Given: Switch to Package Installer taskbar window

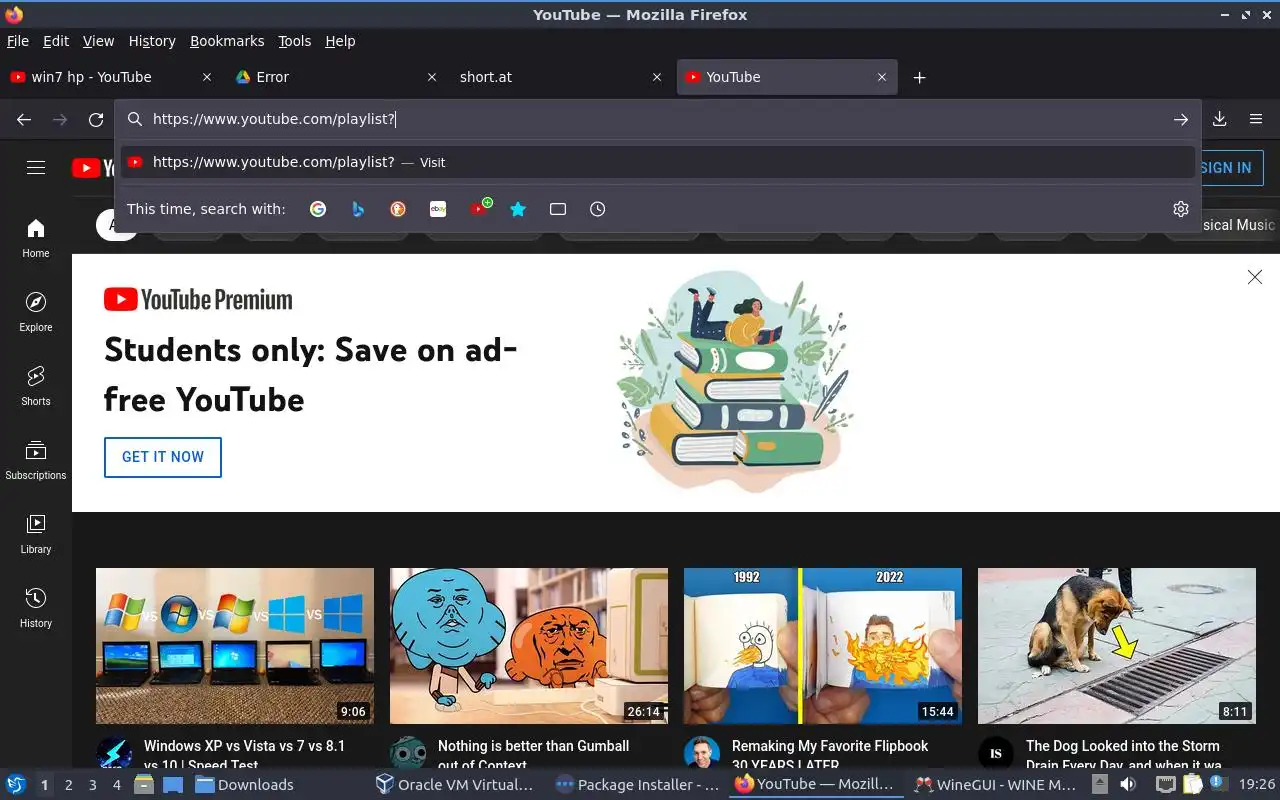Looking at the screenshot, I should point(637,785).
